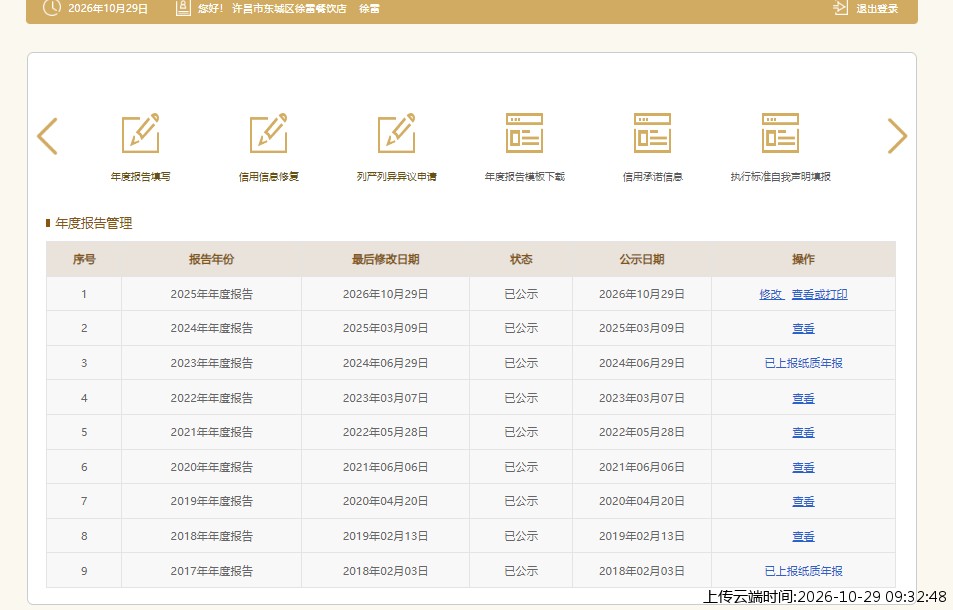Image resolution: width=953 pixels, height=610 pixels.
Task: Open the 列严列异异议申请 icon
Action: tap(397, 133)
